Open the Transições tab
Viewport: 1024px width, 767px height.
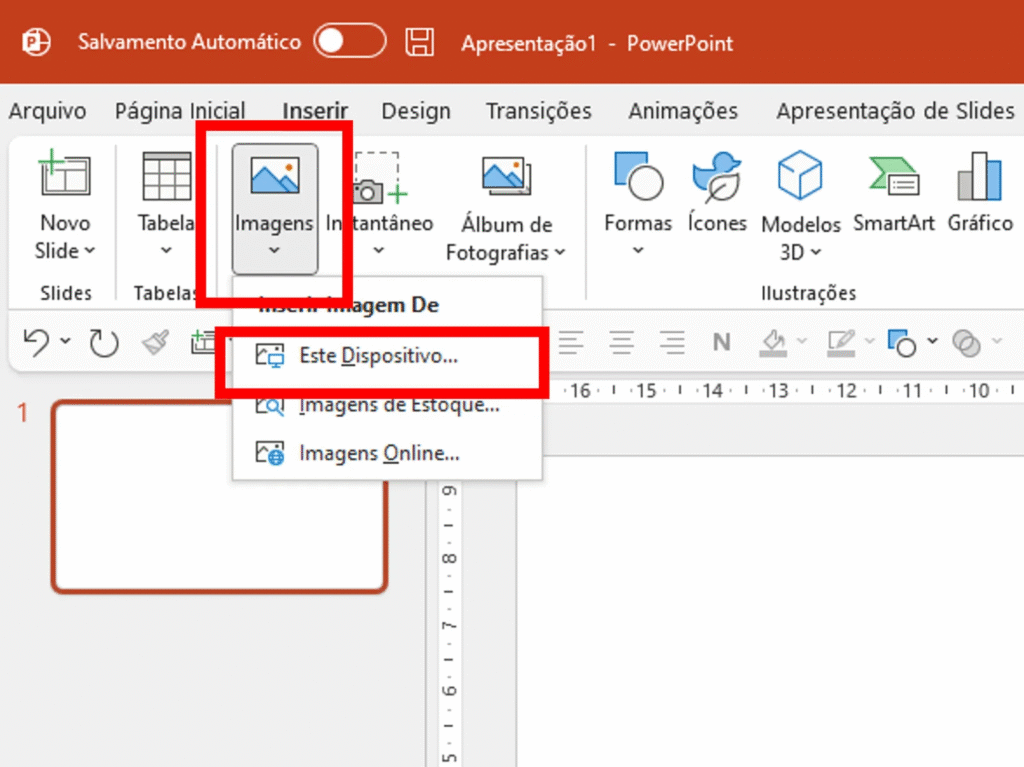[x=538, y=111]
